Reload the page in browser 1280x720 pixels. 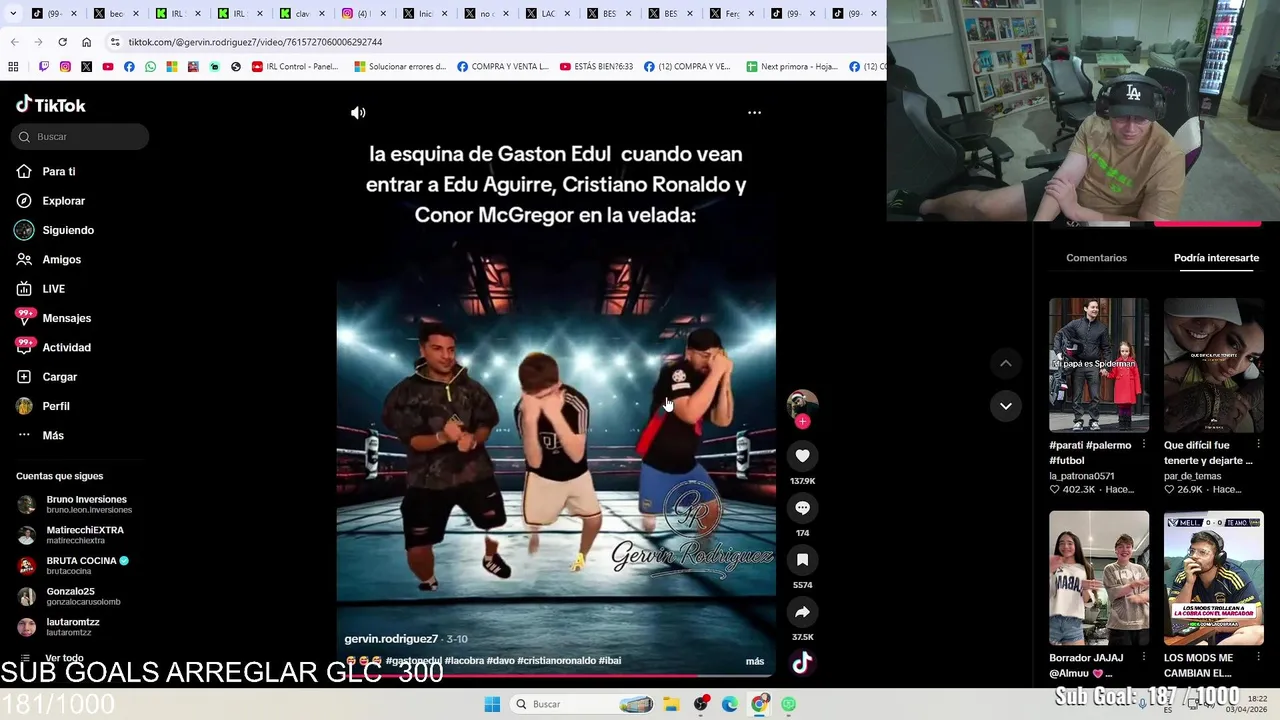tap(62, 42)
